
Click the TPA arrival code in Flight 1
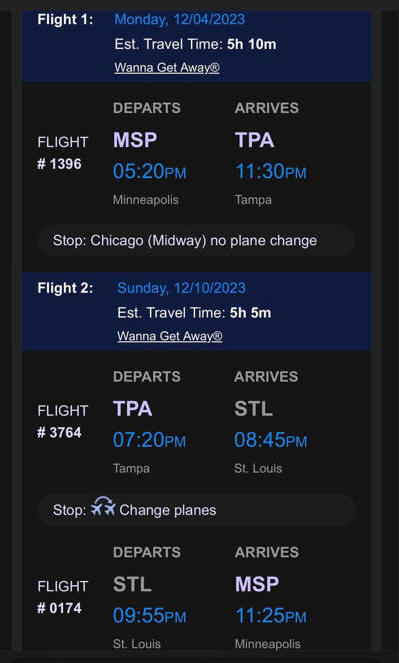click(x=254, y=140)
